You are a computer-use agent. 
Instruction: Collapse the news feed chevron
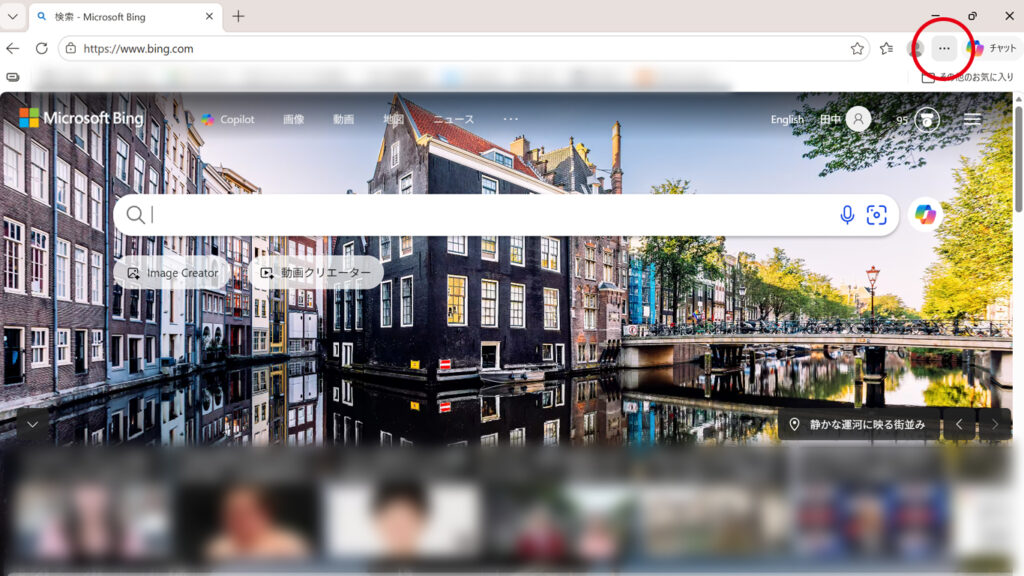[x=32, y=424]
